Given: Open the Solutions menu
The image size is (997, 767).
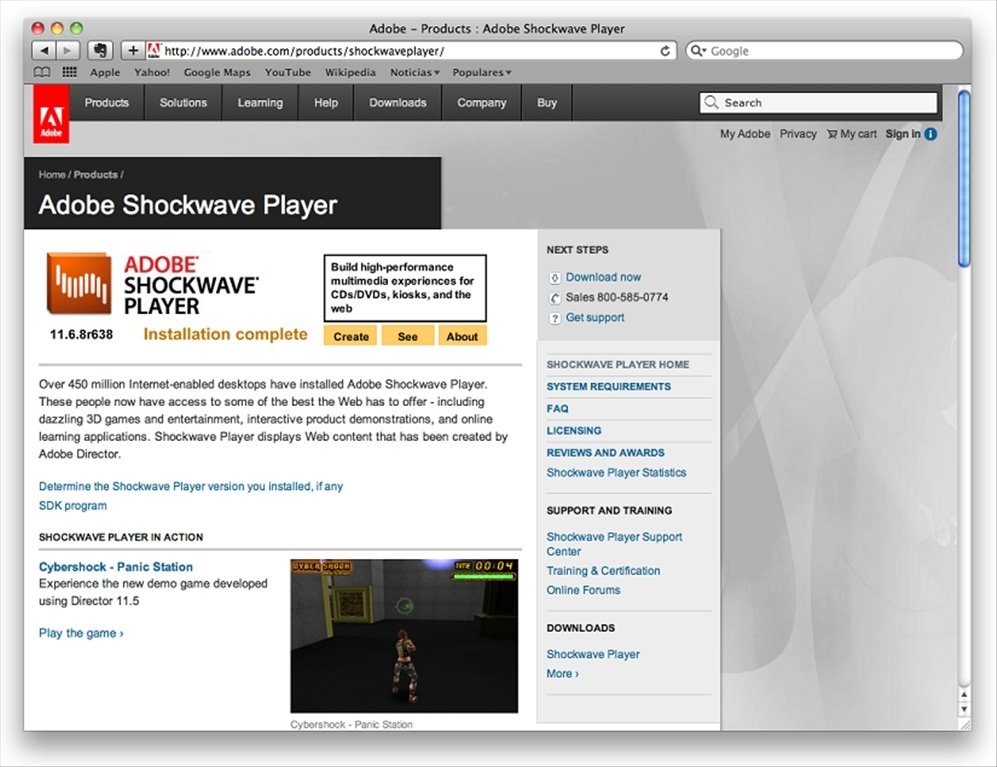Looking at the screenshot, I should [183, 102].
